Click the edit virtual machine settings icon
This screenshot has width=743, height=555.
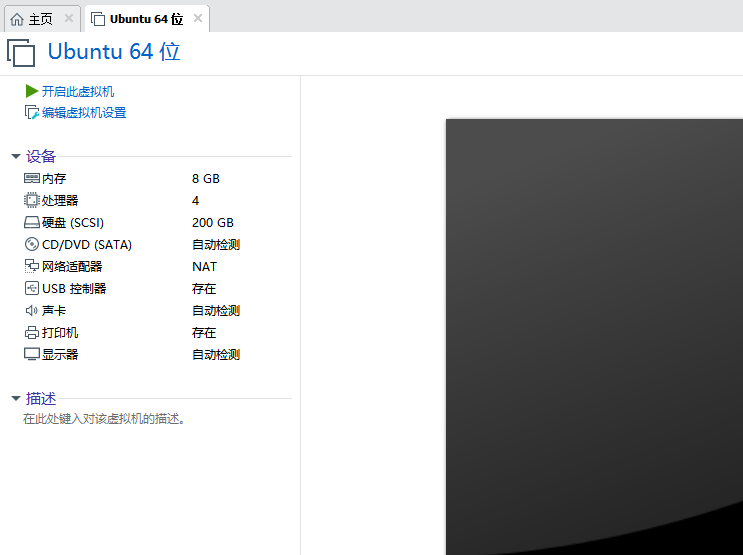[x=32, y=113]
